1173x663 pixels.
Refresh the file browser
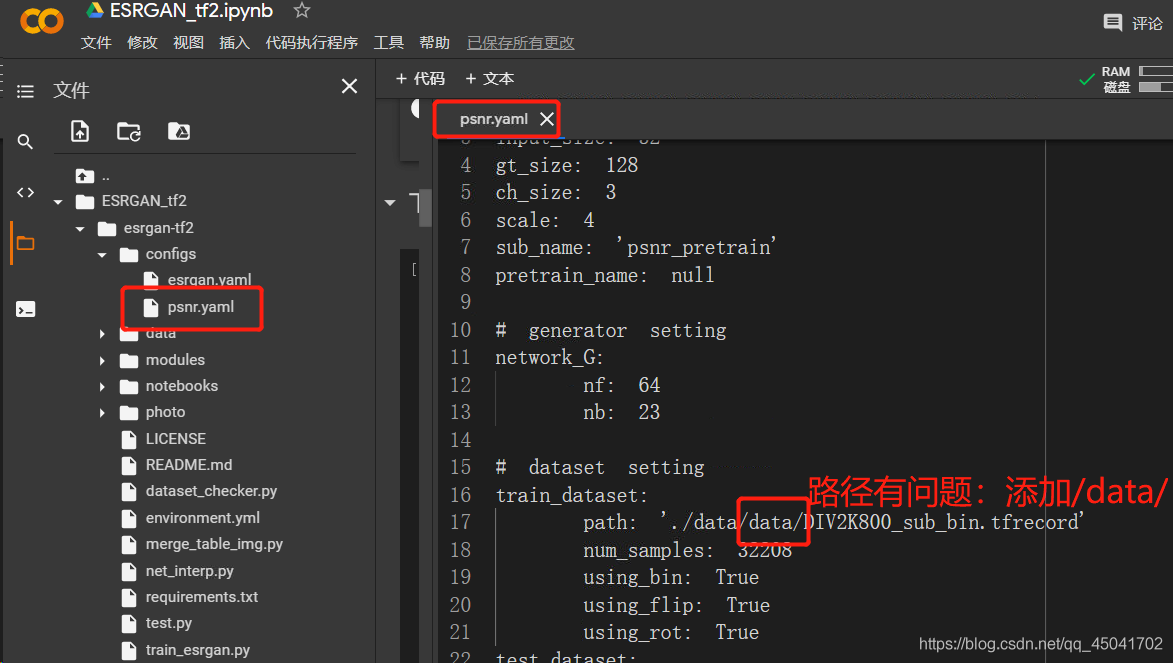[x=129, y=132]
